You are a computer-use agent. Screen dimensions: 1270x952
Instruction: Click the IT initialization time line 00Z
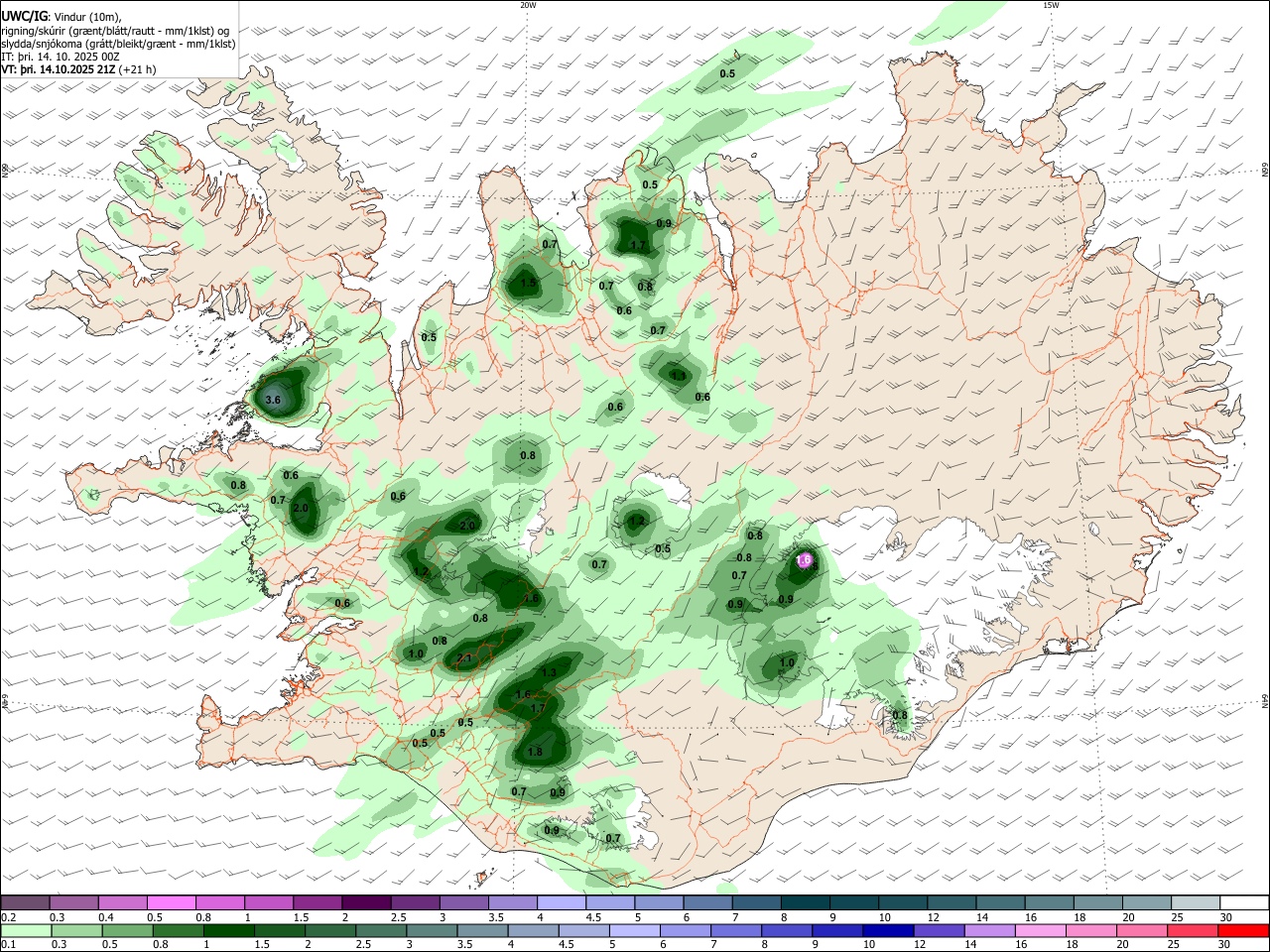[x=61, y=58]
